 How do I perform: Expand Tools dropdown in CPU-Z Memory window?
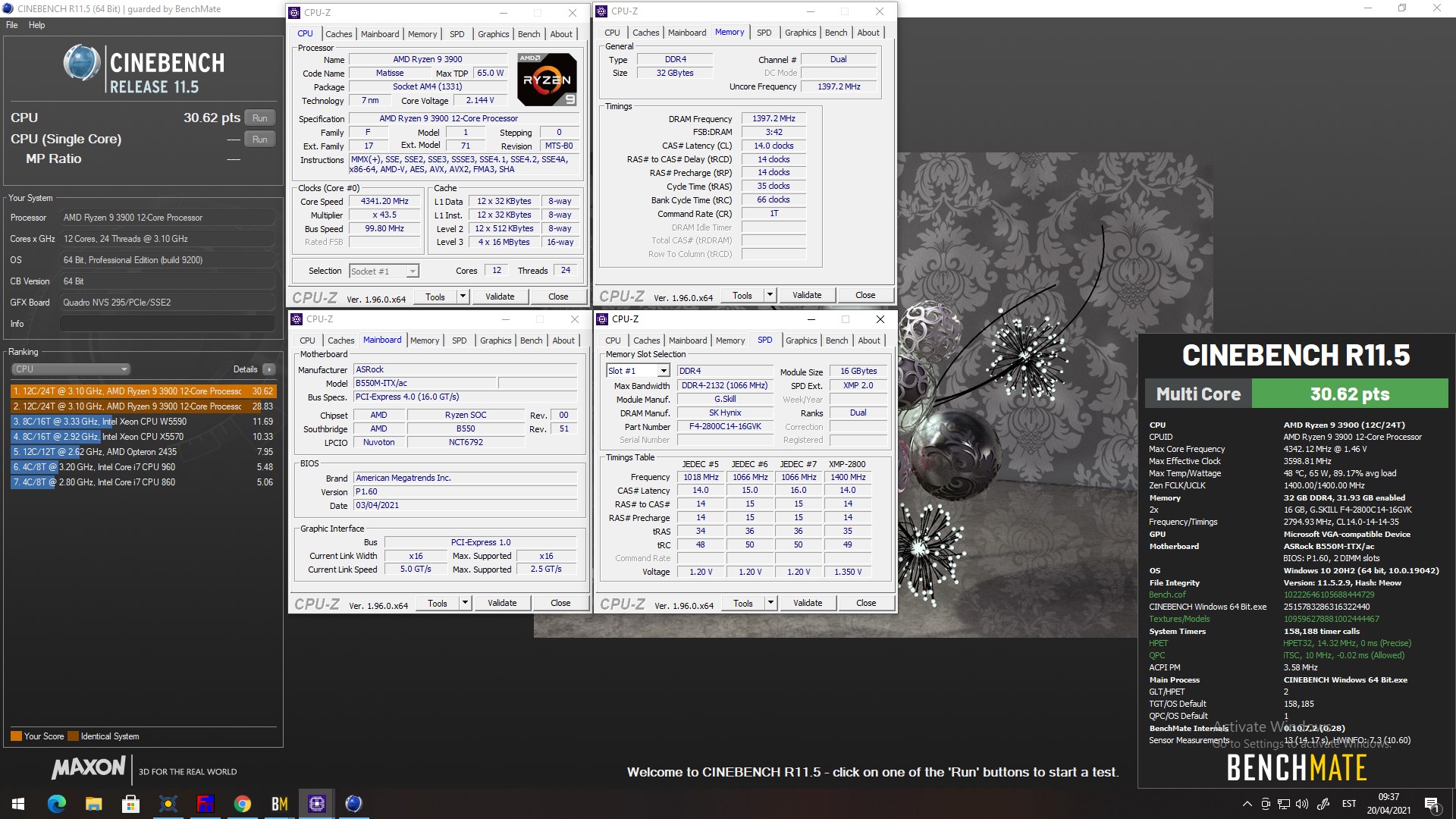coord(770,295)
